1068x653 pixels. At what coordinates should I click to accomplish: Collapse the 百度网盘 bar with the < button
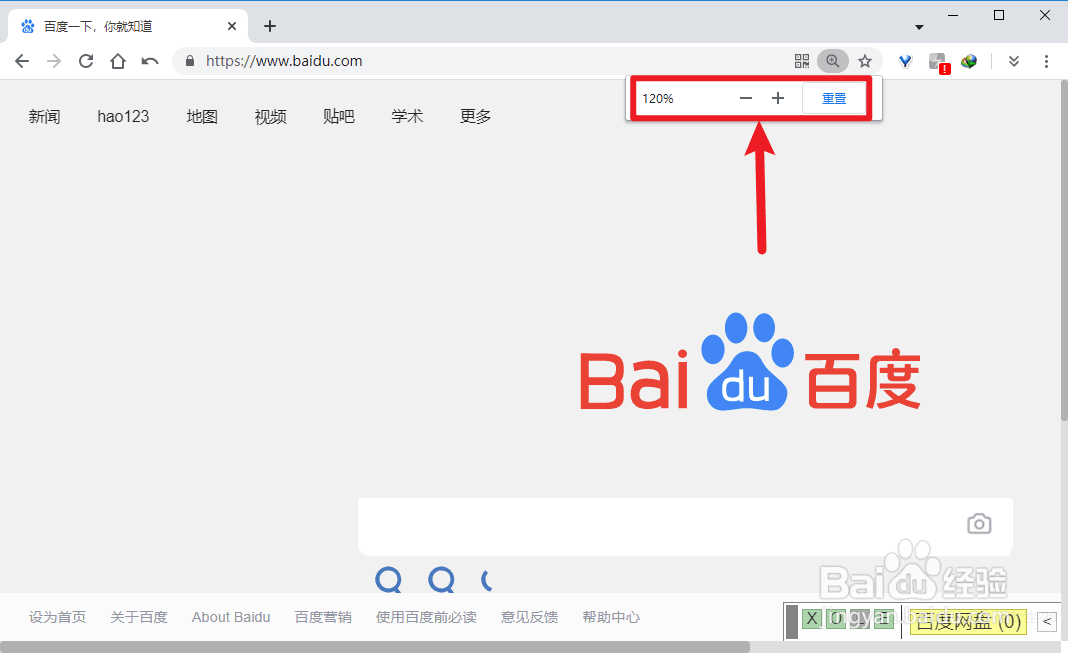coord(1046,622)
